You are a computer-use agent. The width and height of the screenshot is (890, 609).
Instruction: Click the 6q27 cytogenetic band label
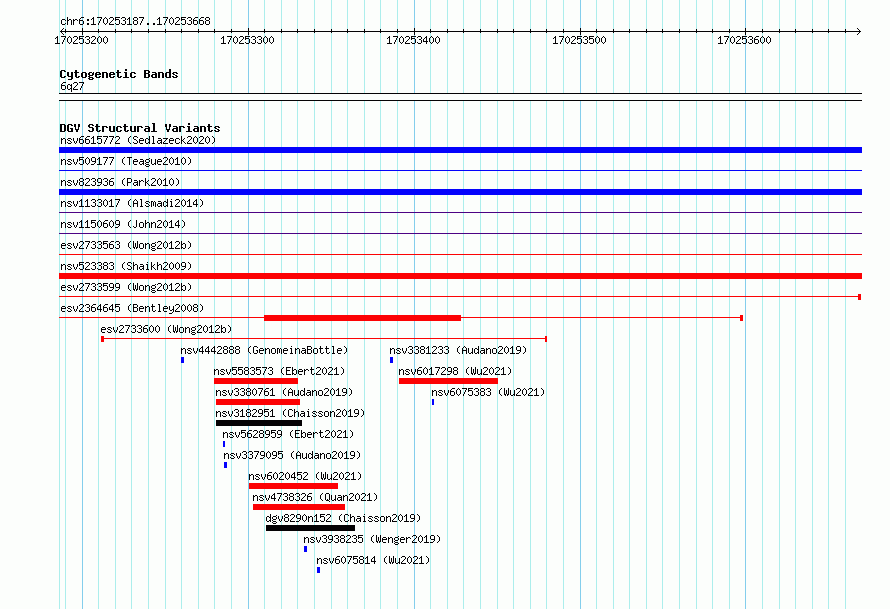coord(72,86)
